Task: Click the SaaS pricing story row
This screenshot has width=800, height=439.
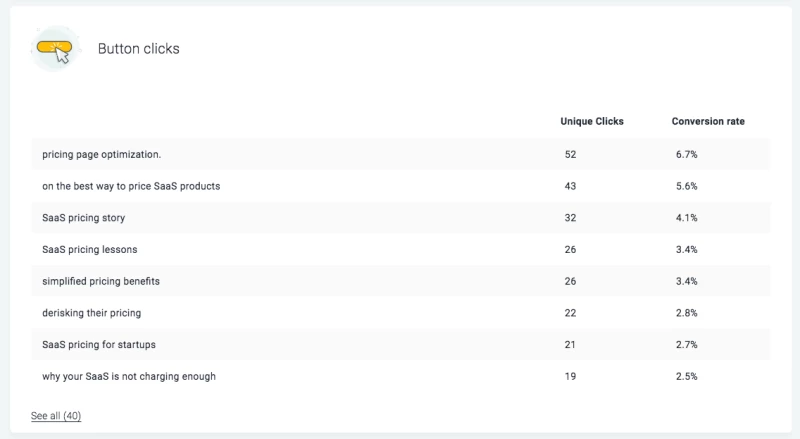Action: (84, 218)
